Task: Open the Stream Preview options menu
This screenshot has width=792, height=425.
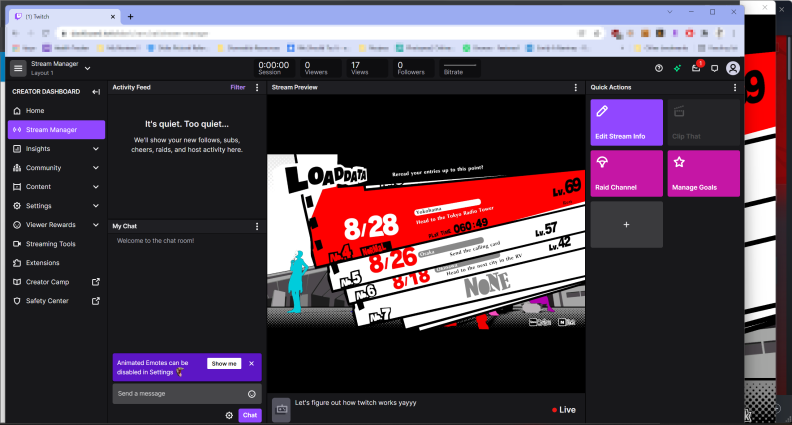Action: click(x=575, y=87)
